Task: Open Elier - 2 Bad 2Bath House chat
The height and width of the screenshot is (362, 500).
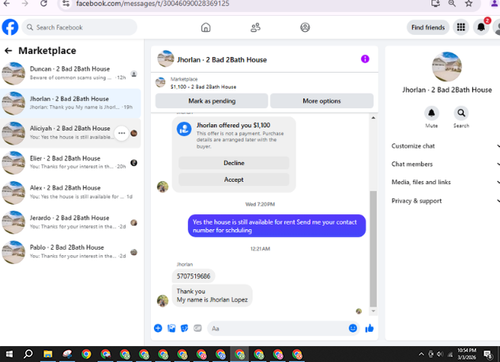Action: pos(70,163)
